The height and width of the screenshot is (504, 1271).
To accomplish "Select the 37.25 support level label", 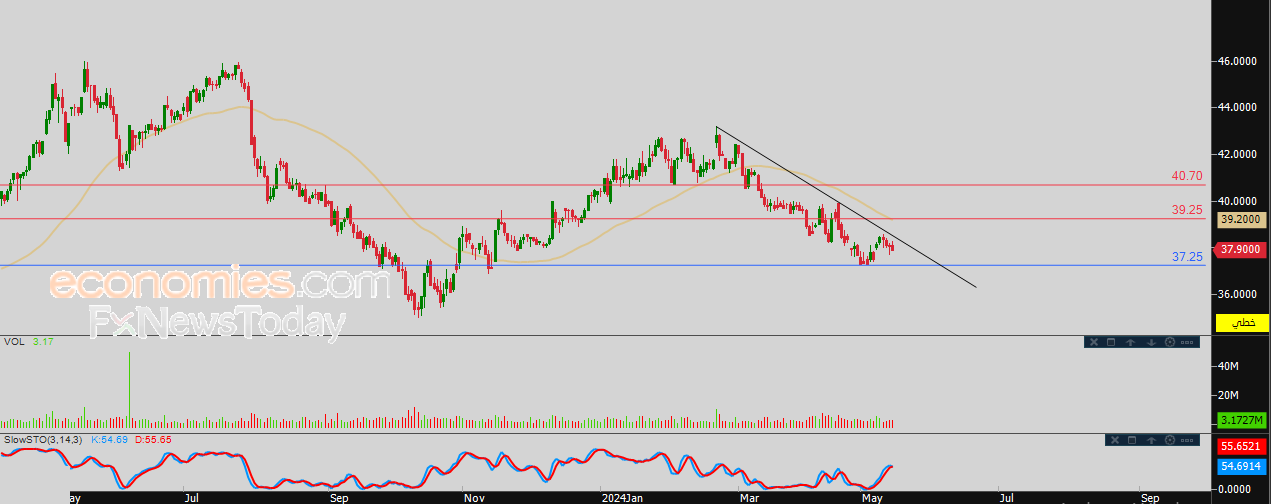I will tap(1187, 257).
